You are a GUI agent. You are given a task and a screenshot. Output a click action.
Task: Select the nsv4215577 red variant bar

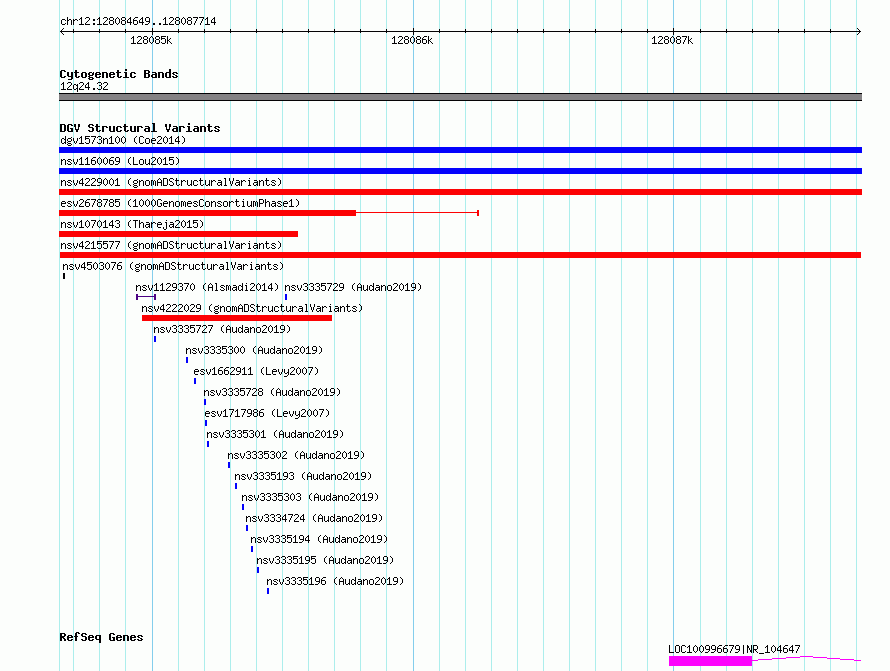[460, 255]
